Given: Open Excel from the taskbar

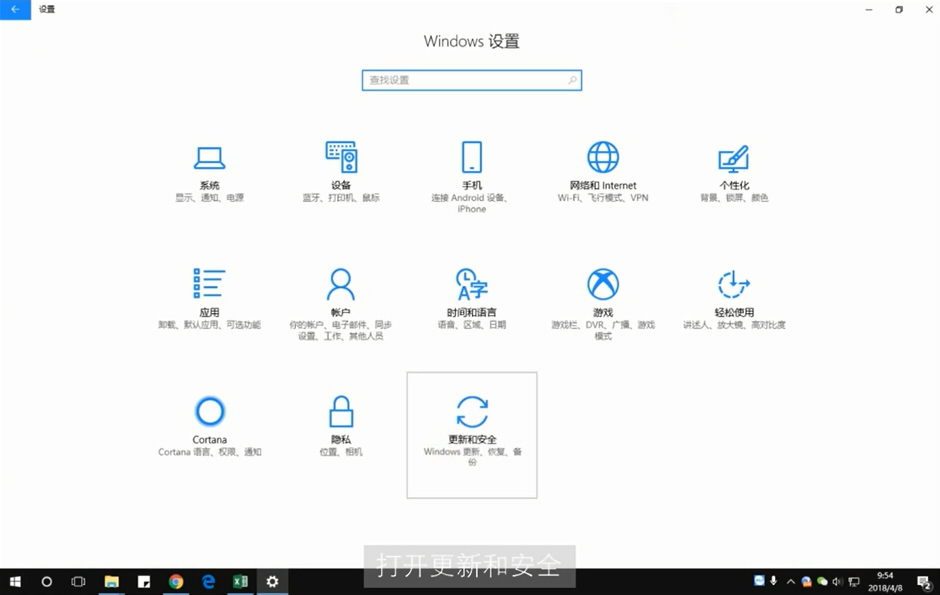Looking at the screenshot, I should point(240,581).
